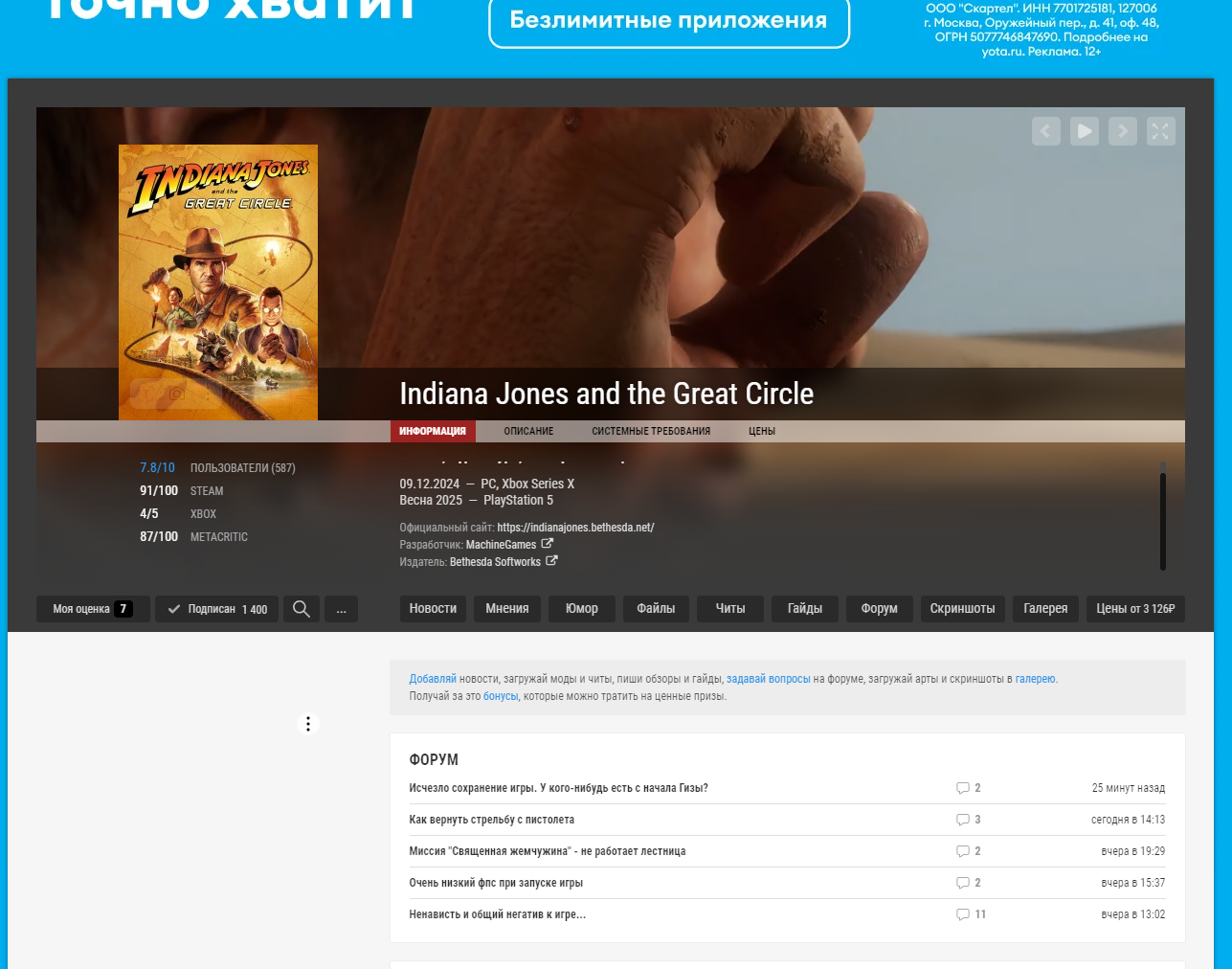Go to the "Форум" section button
The image size is (1232, 969).
880,609
